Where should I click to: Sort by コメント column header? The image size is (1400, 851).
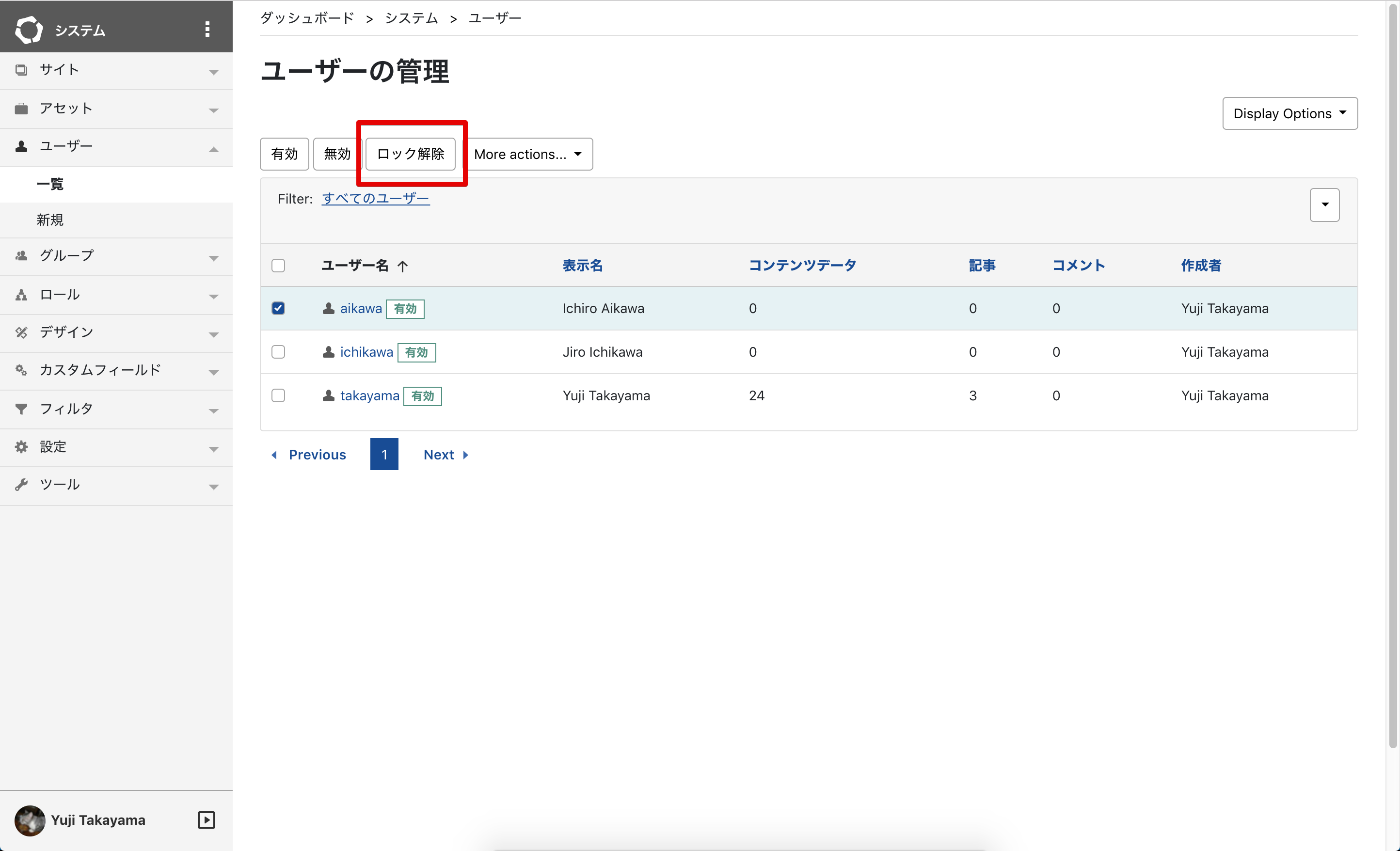1079,265
